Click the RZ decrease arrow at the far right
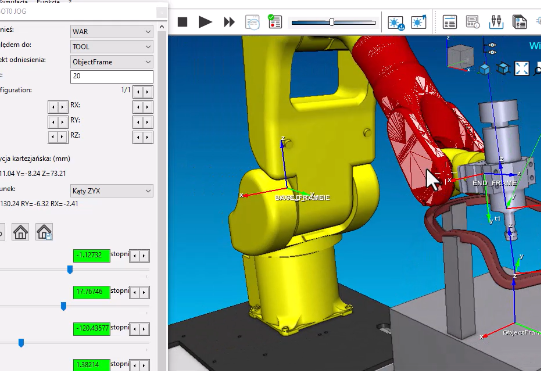Image resolution: width=541 pixels, height=371 pixels. tap(138, 137)
